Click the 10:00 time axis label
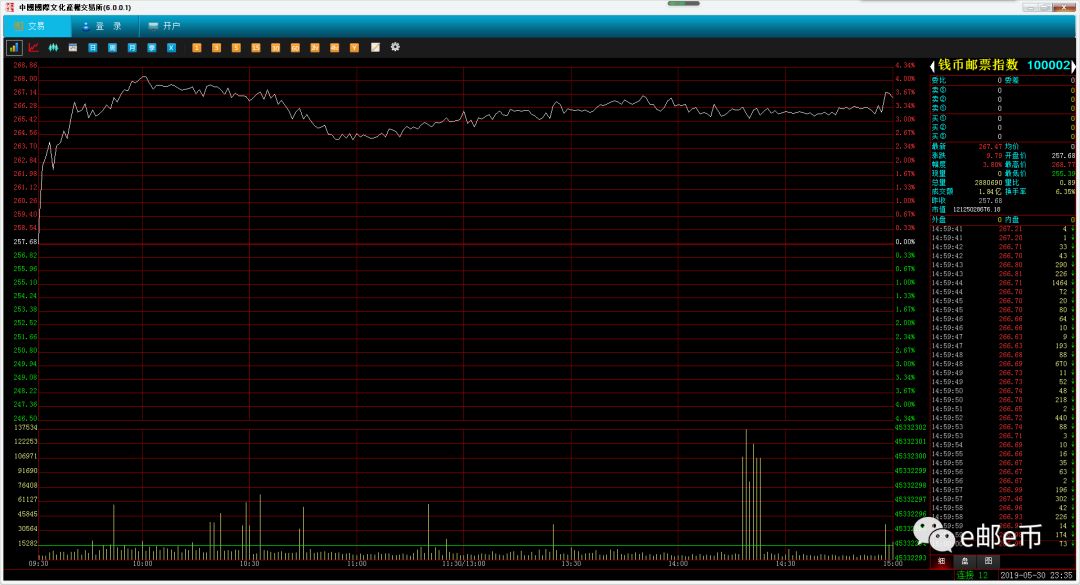The image size is (1080, 585). pyautogui.click(x=143, y=564)
